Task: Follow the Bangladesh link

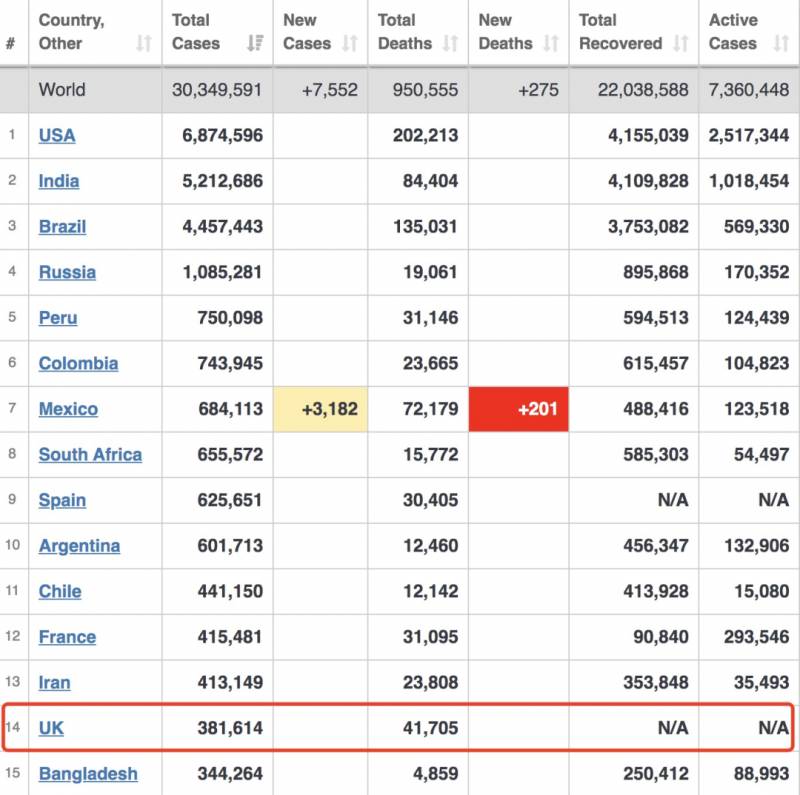Action: [x=88, y=774]
